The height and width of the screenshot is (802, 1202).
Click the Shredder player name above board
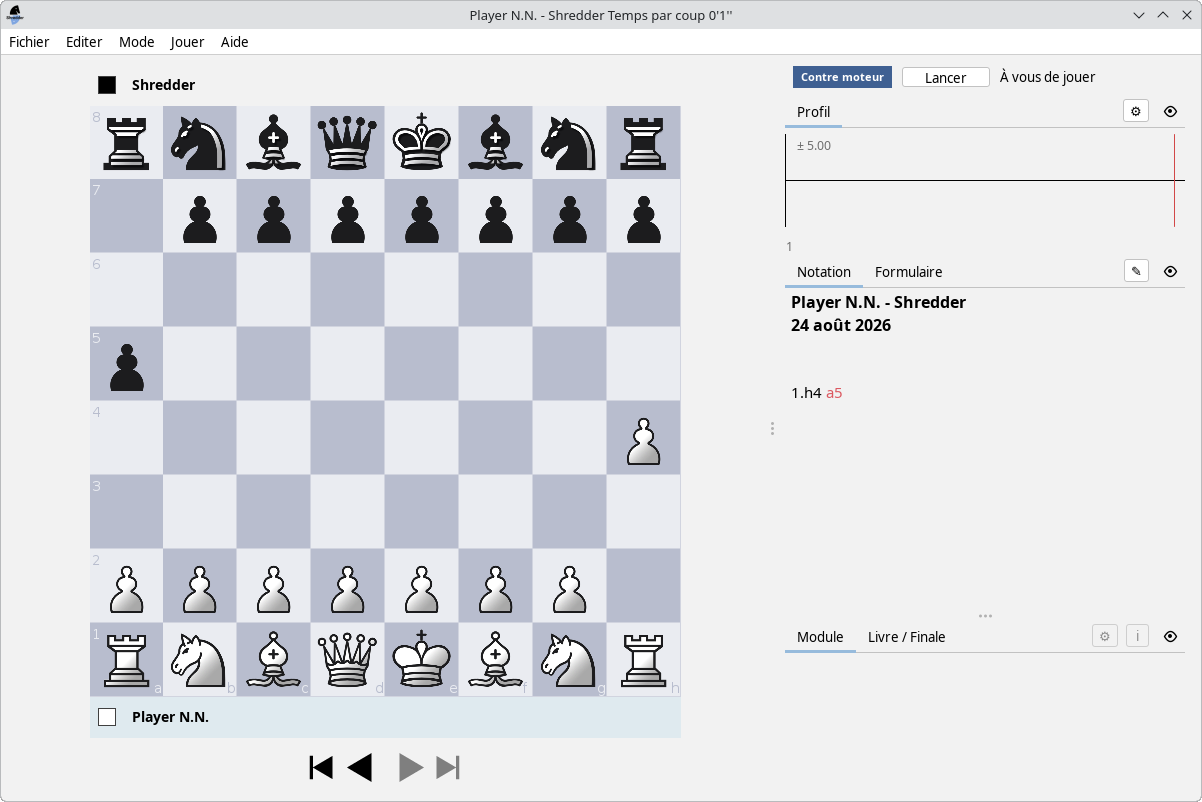pos(163,85)
